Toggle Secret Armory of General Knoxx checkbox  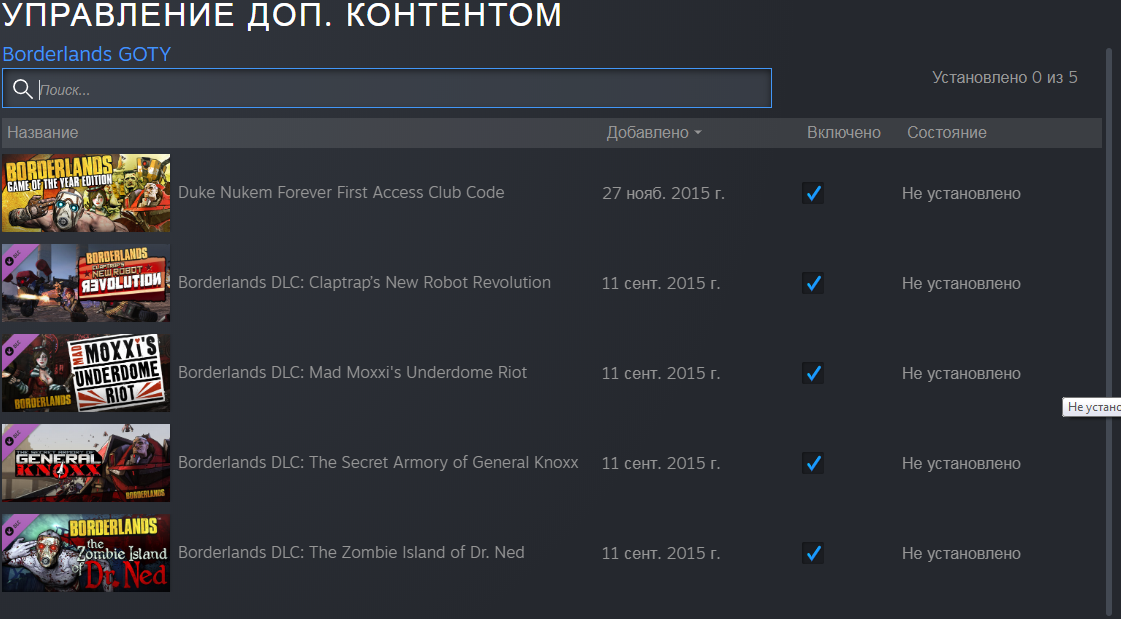click(813, 463)
